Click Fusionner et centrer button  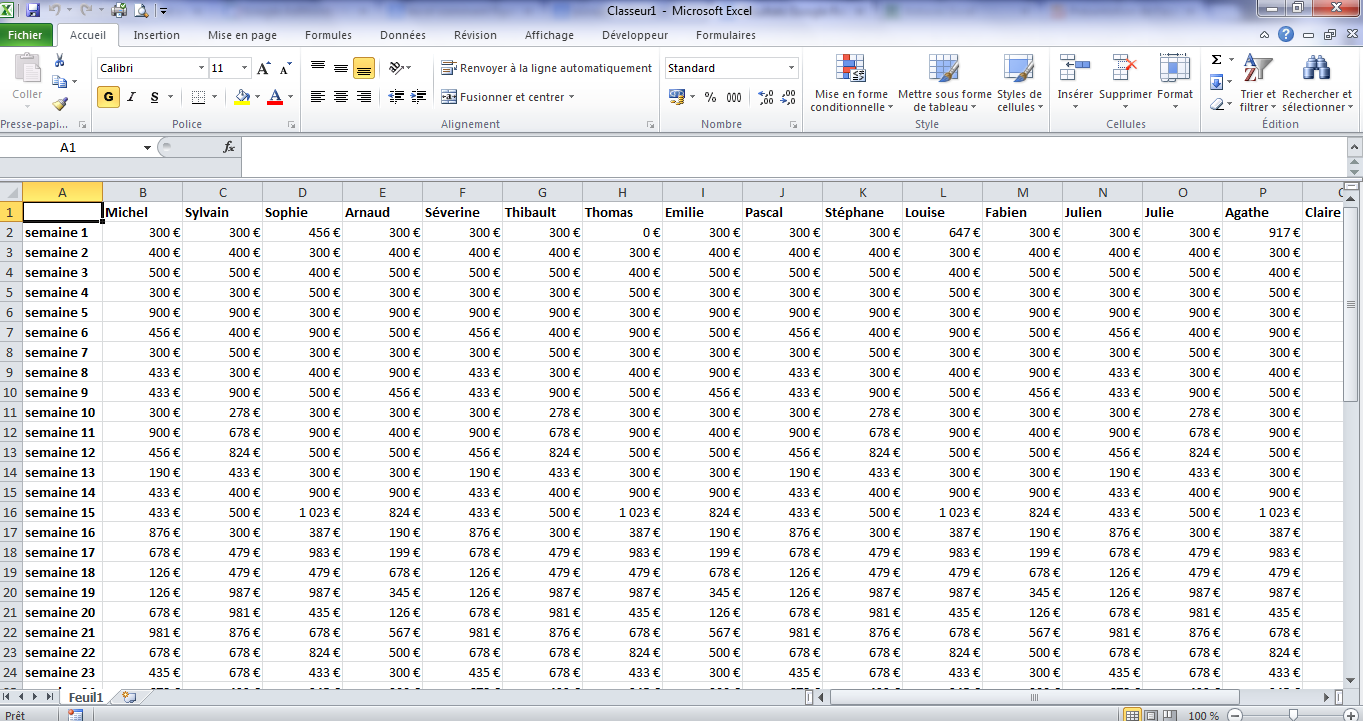[508, 97]
